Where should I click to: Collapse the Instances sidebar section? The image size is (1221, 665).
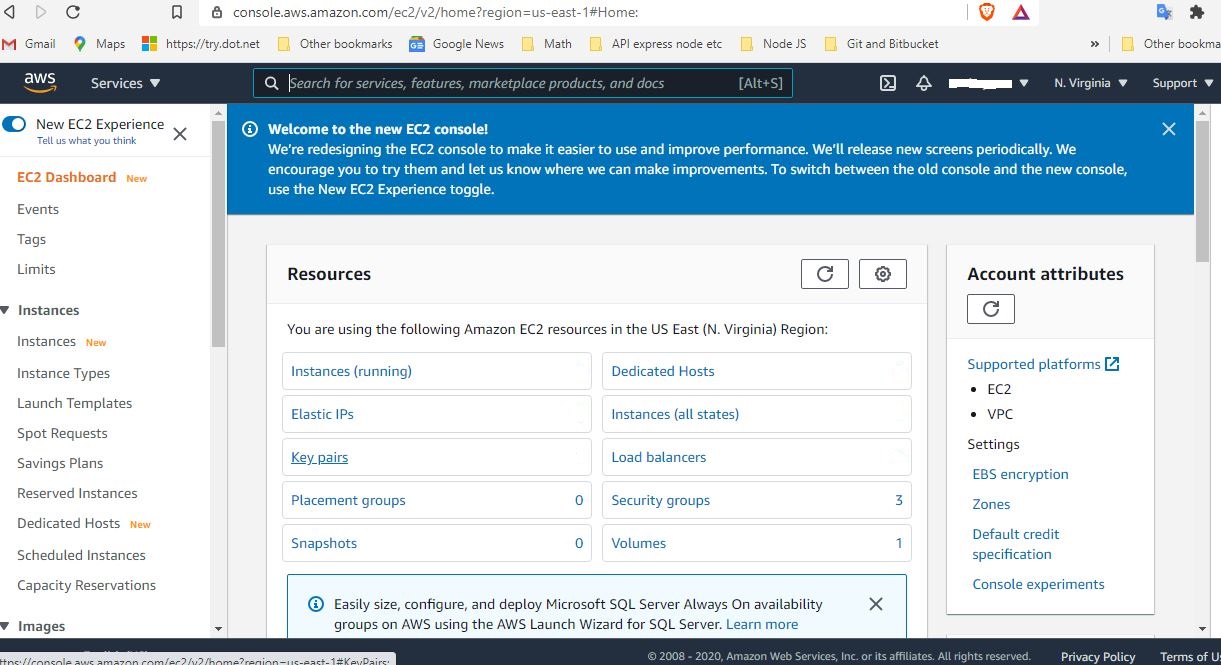(x=6, y=310)
